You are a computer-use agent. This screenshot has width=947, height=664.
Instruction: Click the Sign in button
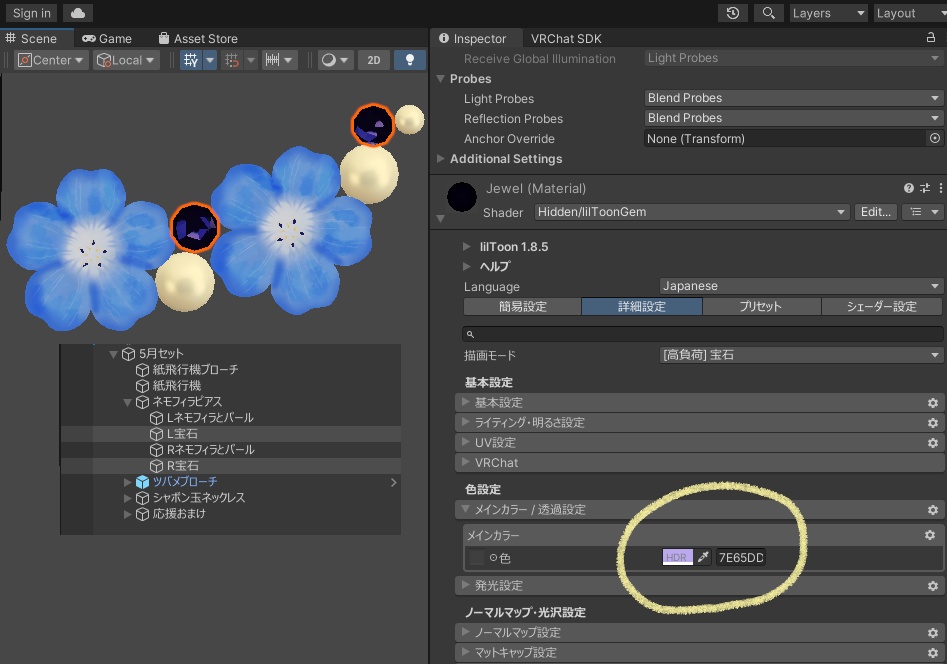[x=31, y=13]
